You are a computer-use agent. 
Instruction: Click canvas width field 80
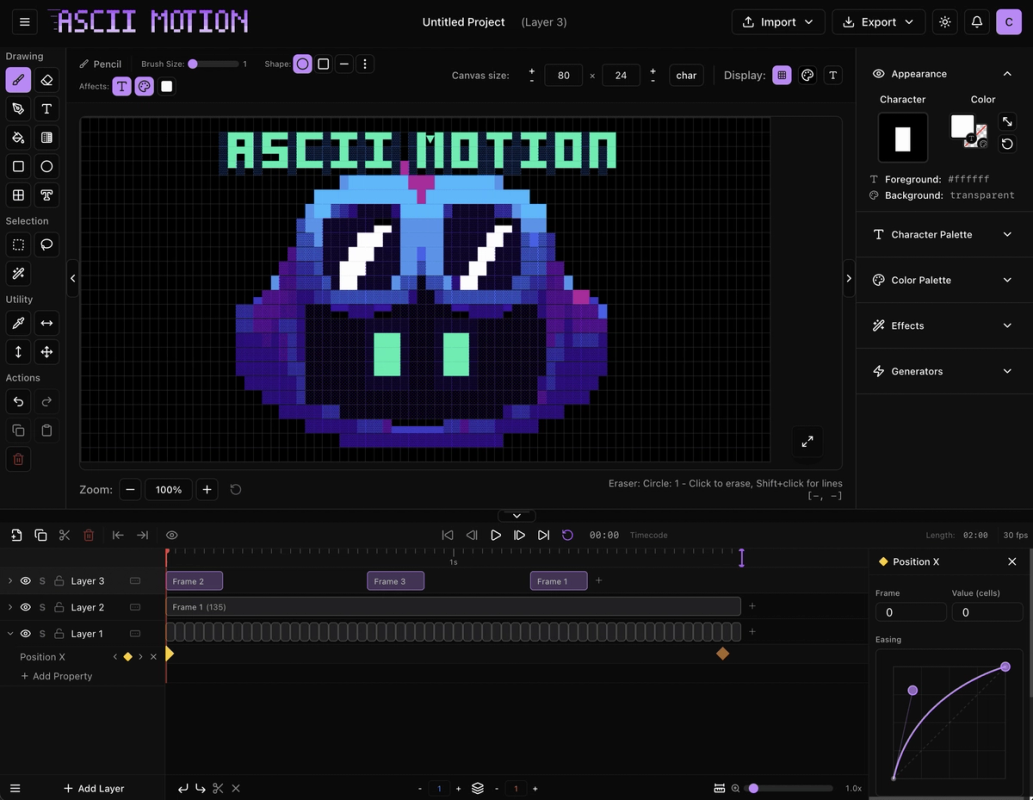click(x=563, y=75)
